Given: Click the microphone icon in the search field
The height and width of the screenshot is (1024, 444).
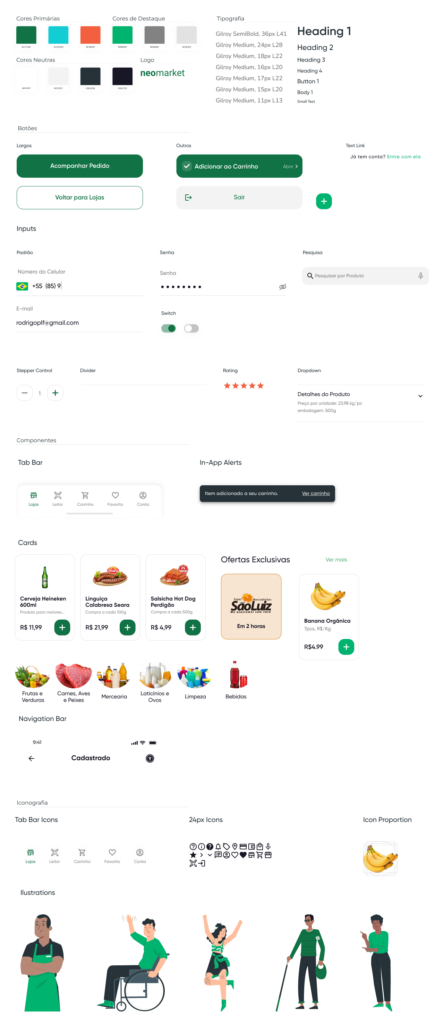Looking at the screenshot, I should [x=421, y=276].
